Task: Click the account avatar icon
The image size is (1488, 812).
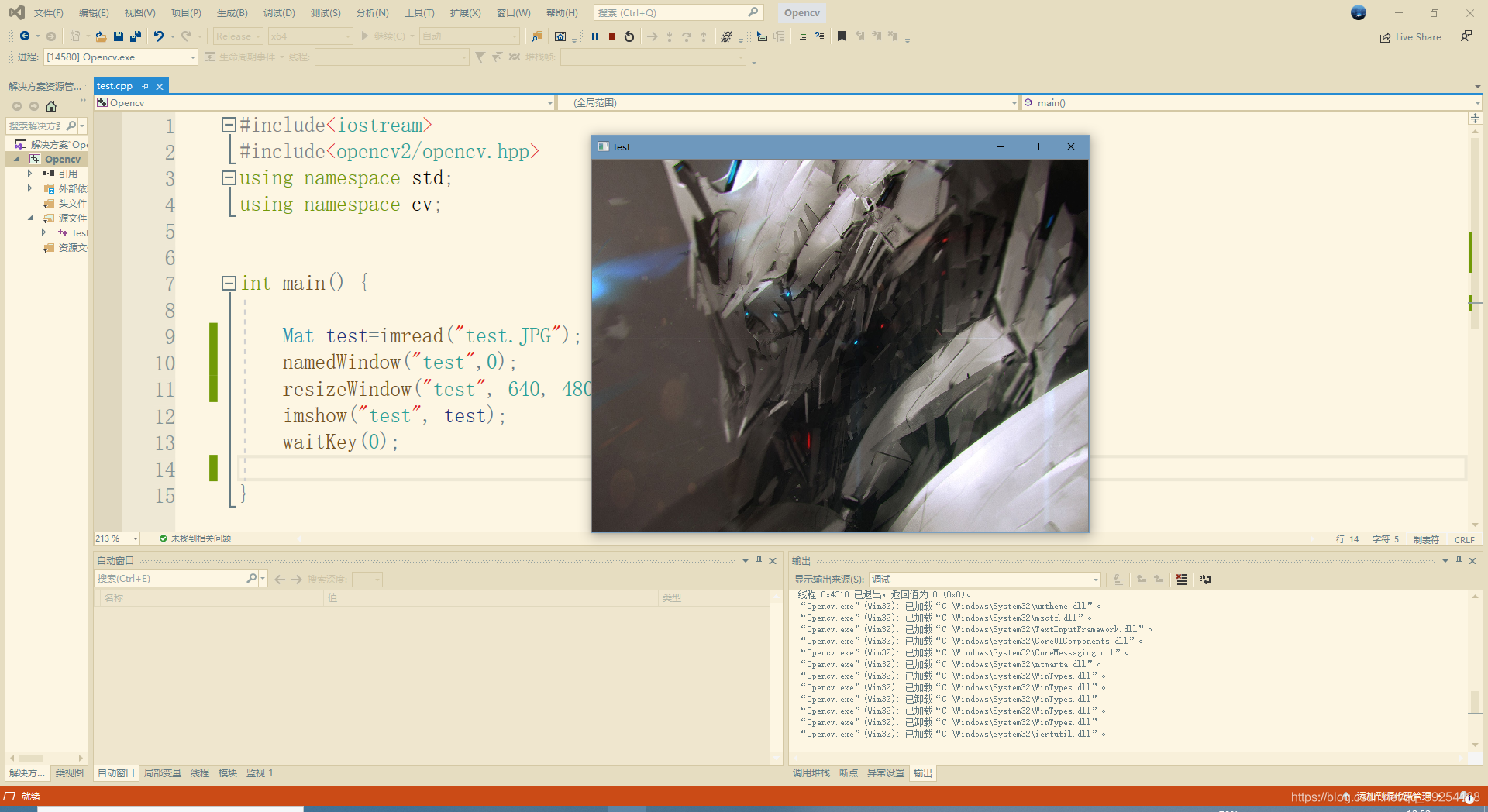Action: (x=1359, y=12)
